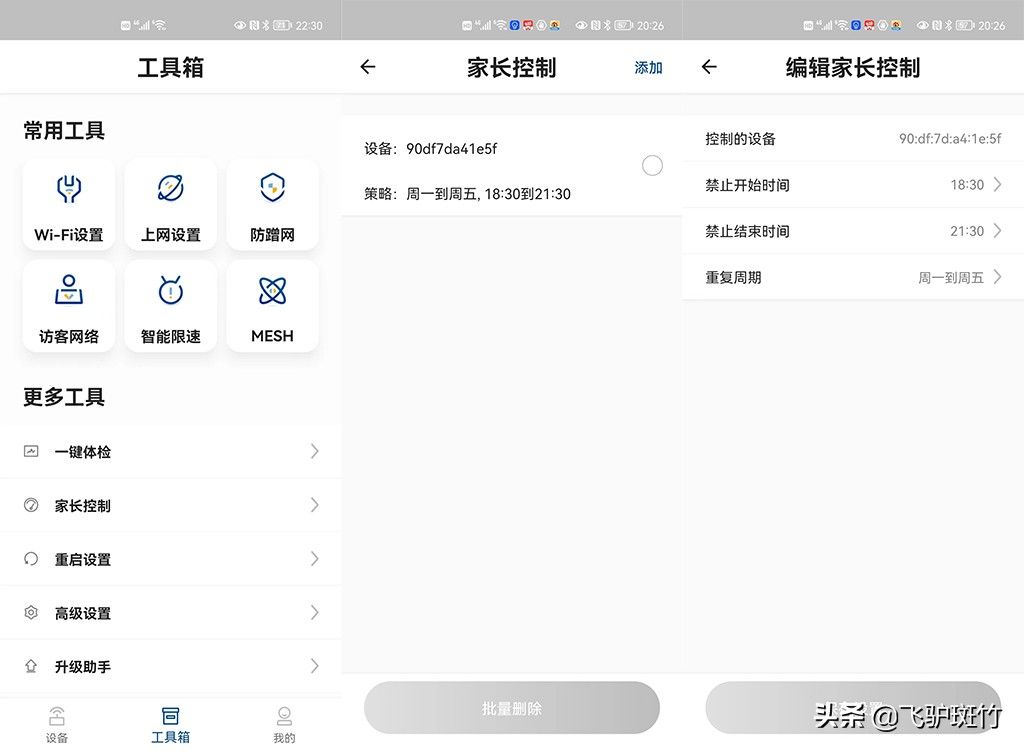This screenshot has width=1024, height=751.
Task: Open the 家长控制 entry under 更多工具
Action: tap(170, 505)
